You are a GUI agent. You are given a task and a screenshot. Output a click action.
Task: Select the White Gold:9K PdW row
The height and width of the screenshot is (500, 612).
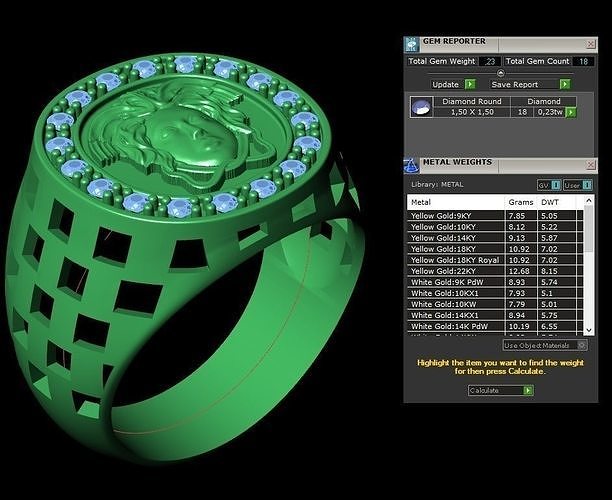coord(495,282)
